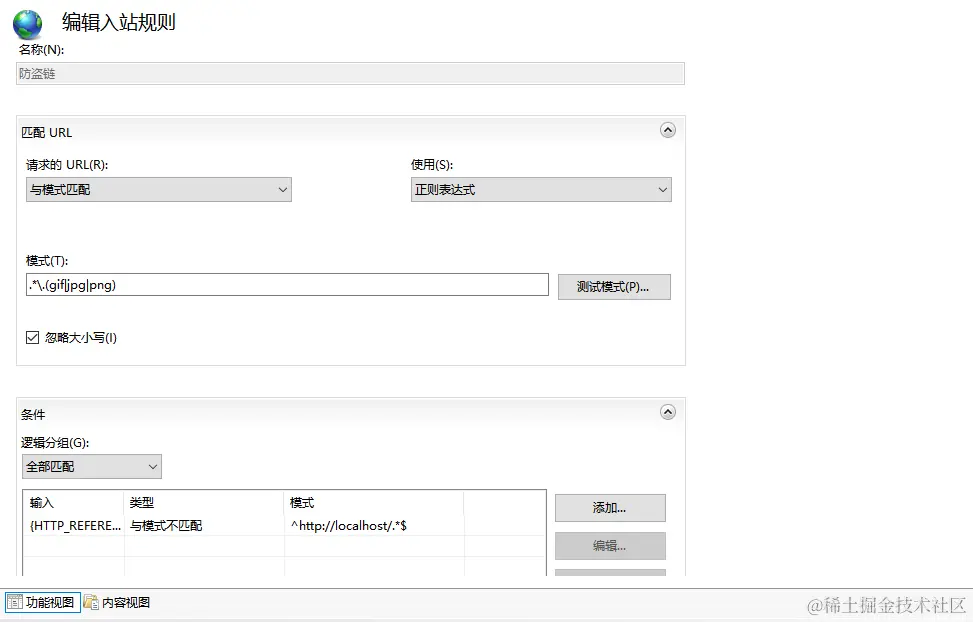Image resolution: width=973 pixels, height=622 pixels.
Task: Select the {HTTP_REFERE... condition row
Action: [x=284, y=526]
